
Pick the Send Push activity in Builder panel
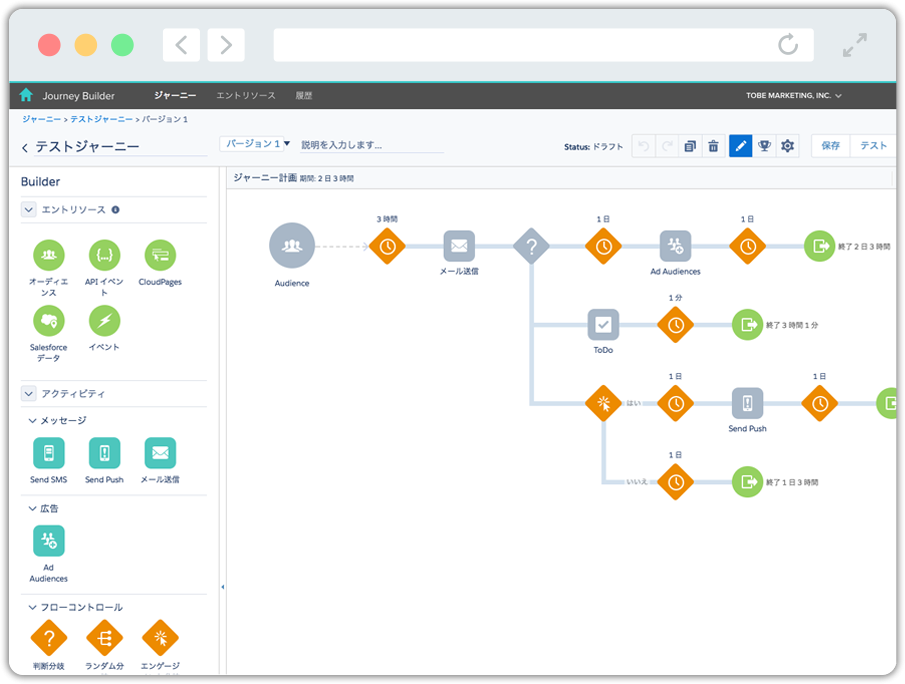(104, 453)
